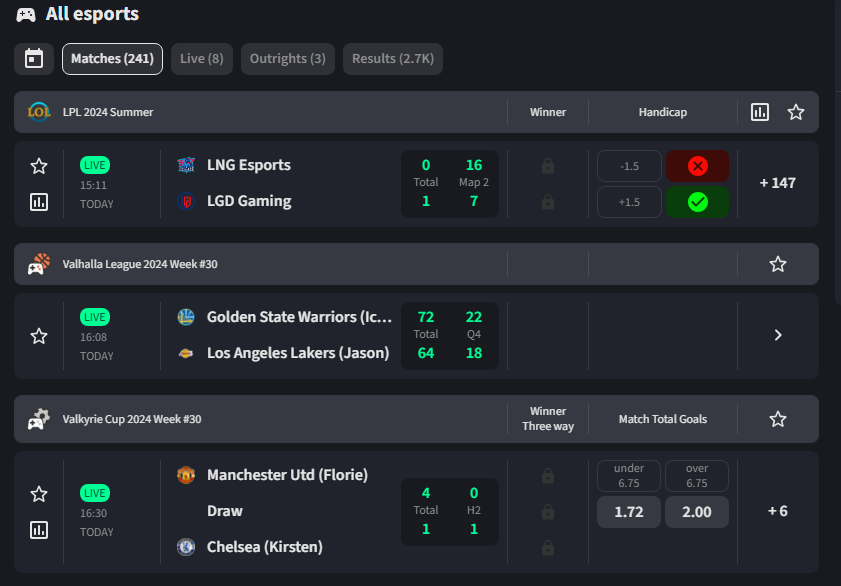The height and width of the screenshot is (586, 841).
Task: Click the LPL League of Legends logo
Action: pos(39,112)
